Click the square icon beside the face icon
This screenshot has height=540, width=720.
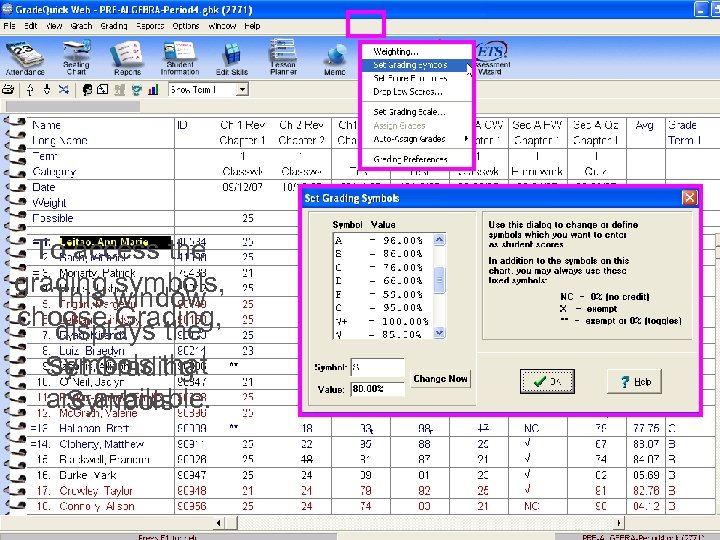(103, 90)
